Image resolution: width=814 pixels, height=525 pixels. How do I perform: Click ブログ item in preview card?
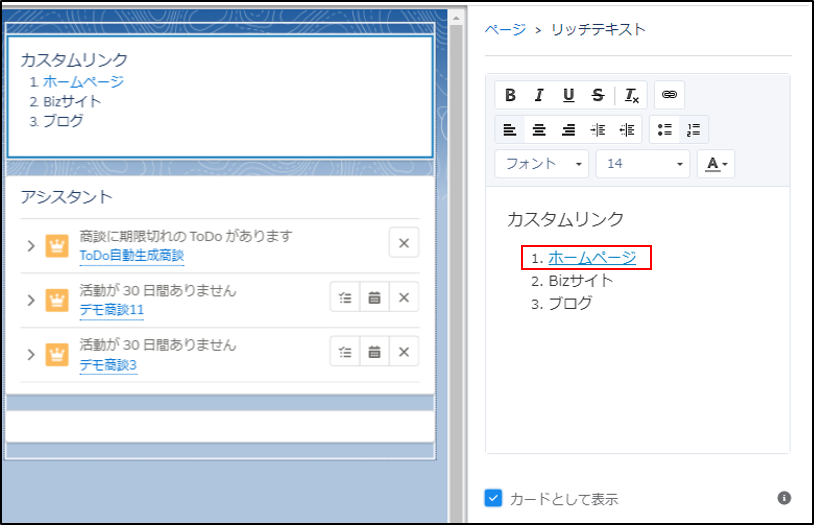[63, 121]
